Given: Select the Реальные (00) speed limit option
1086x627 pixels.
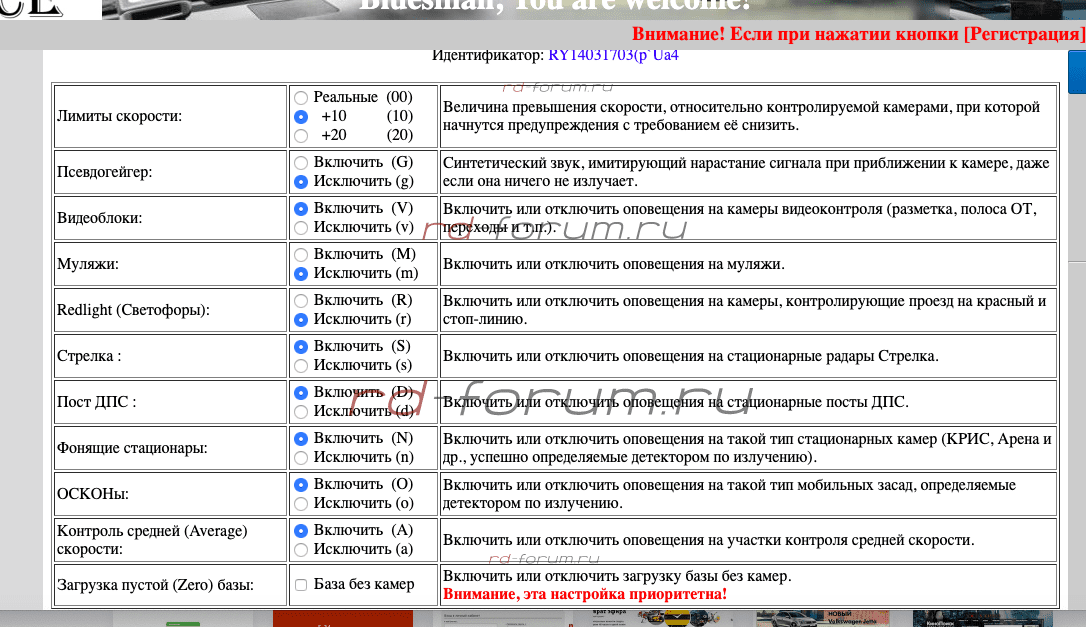Looking at the screenshot, I should (301, 98).
